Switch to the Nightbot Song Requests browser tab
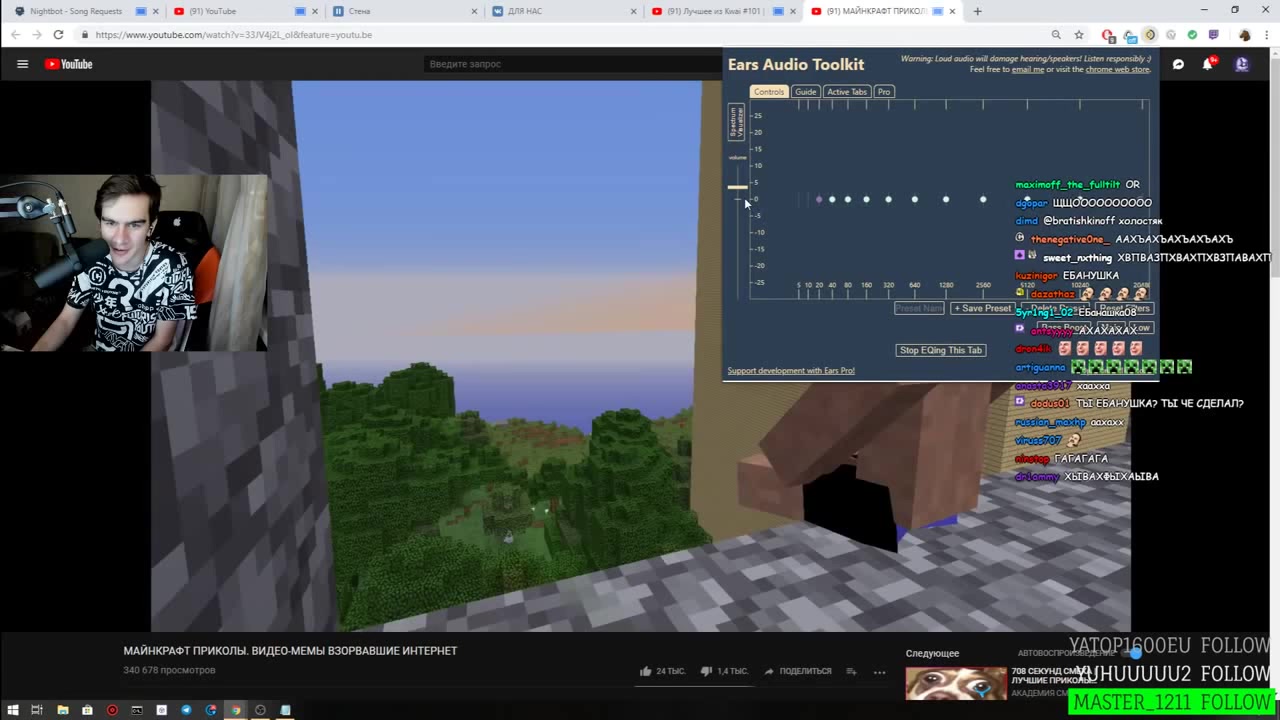Image resolution: width=1280 pixels, height=720 pixels. tap(76, 11)
